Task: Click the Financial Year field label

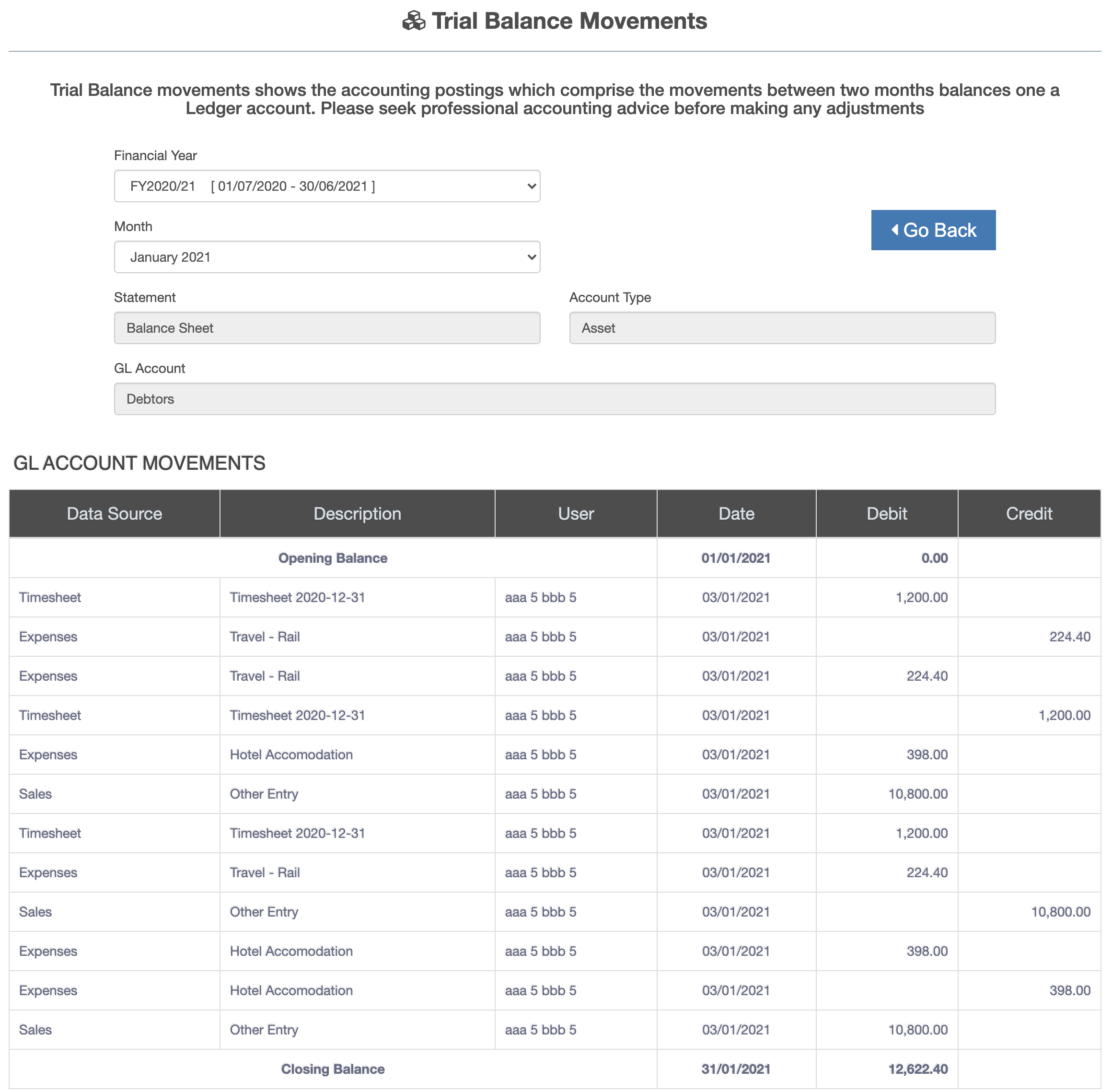Action: [155, 155]
